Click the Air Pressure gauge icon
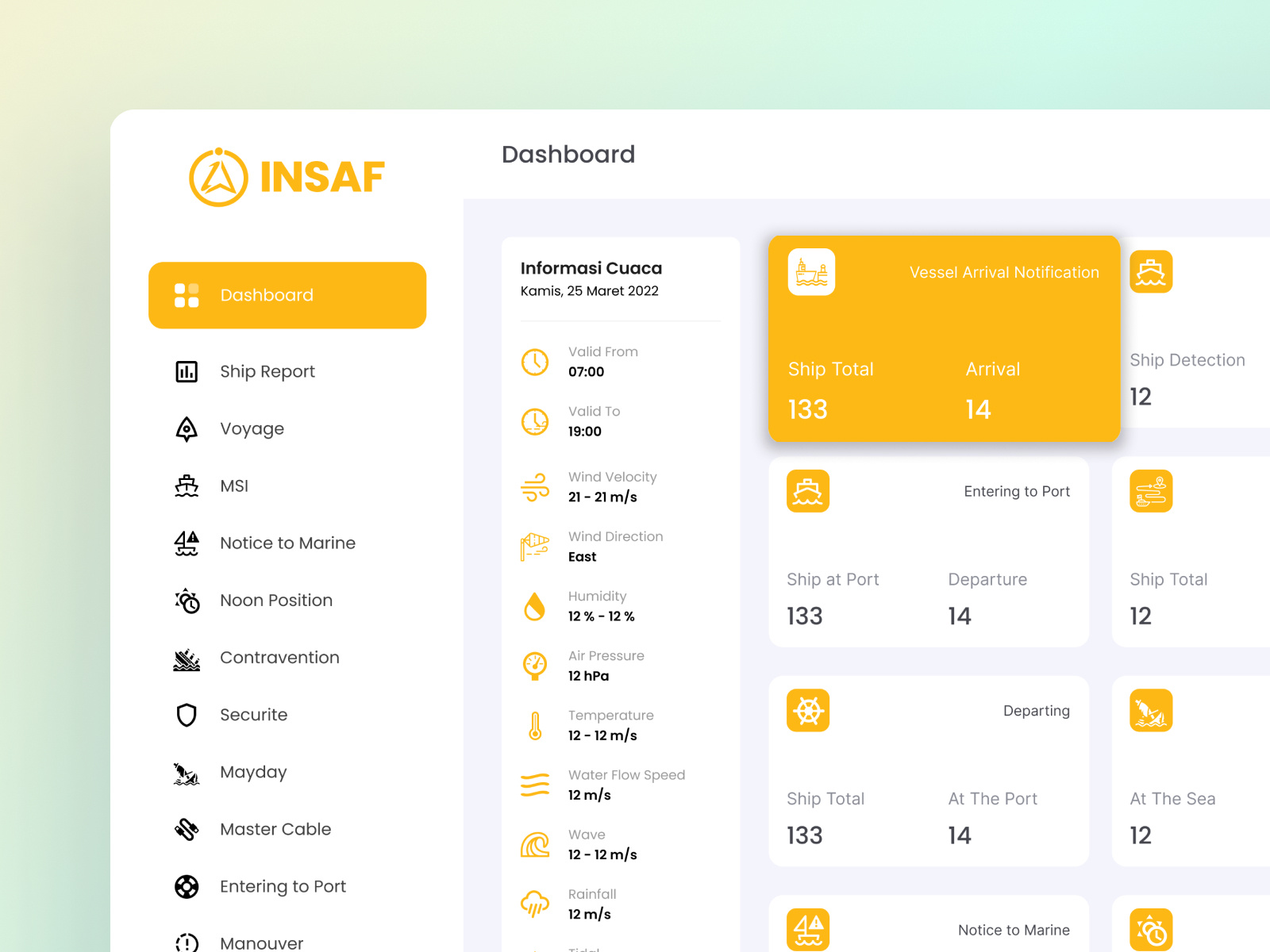Screen dimensions: 1270x952 pyautogui.click(x=535, y=666)
